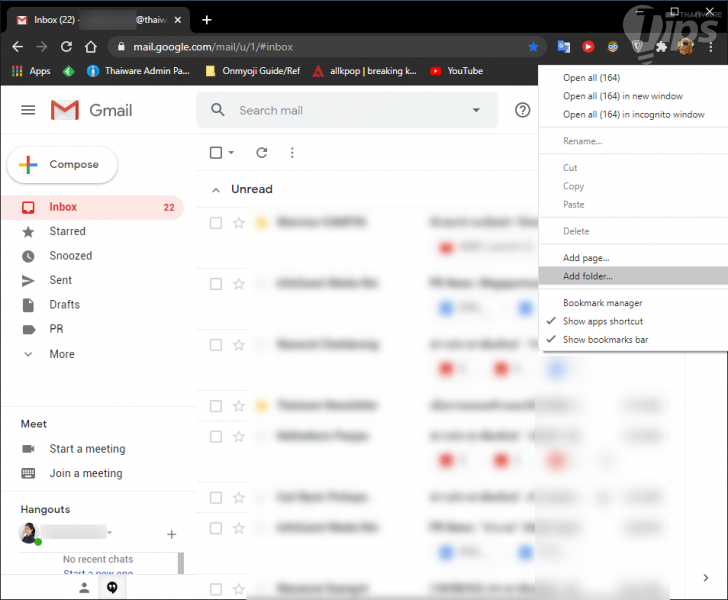Click the Gmail logo
Screen dimensions: 728x600
pyautogui.click(x=91, y=110)
